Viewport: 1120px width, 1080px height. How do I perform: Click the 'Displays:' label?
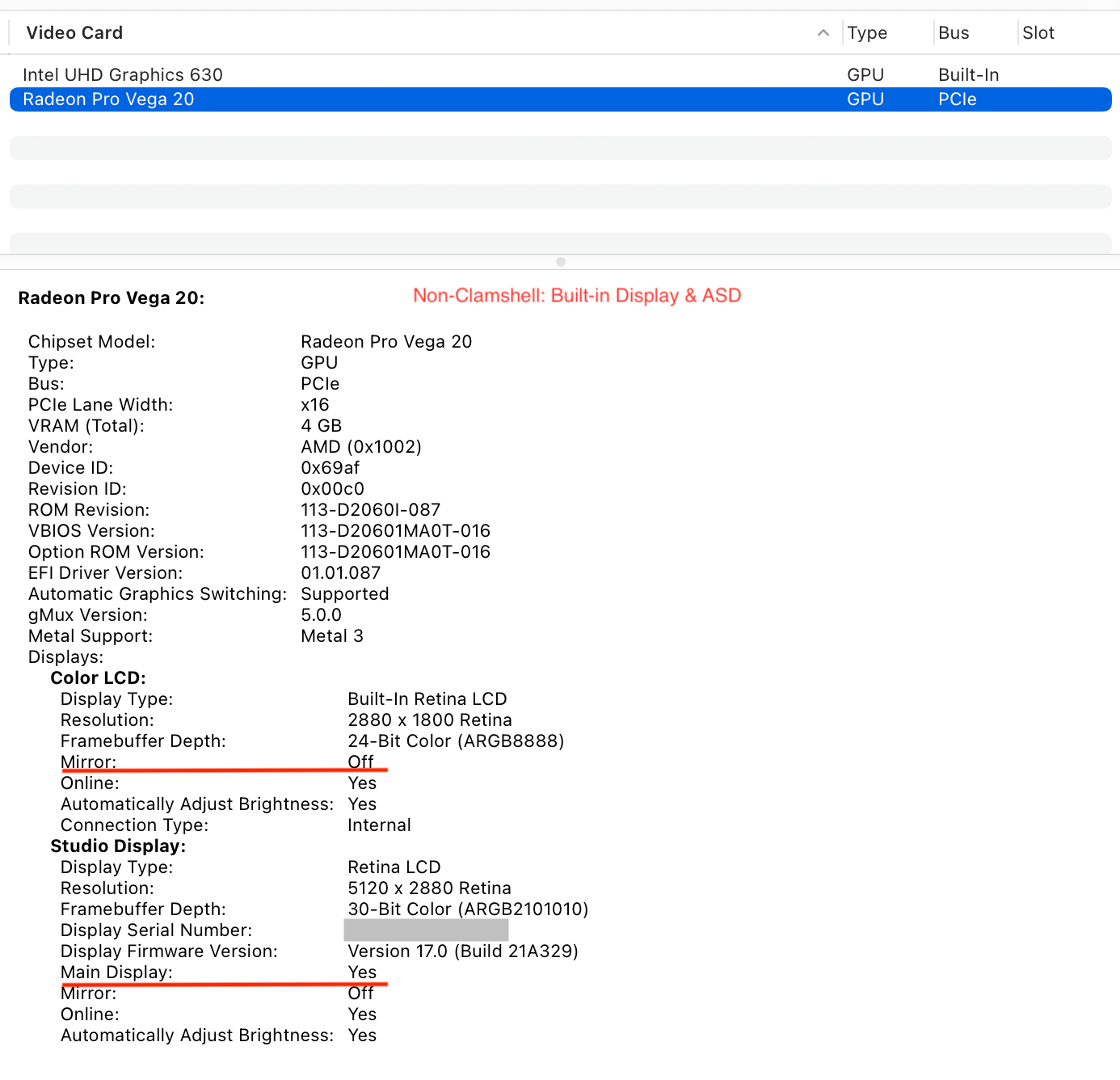pyautogui.click(x=66, y=657)
